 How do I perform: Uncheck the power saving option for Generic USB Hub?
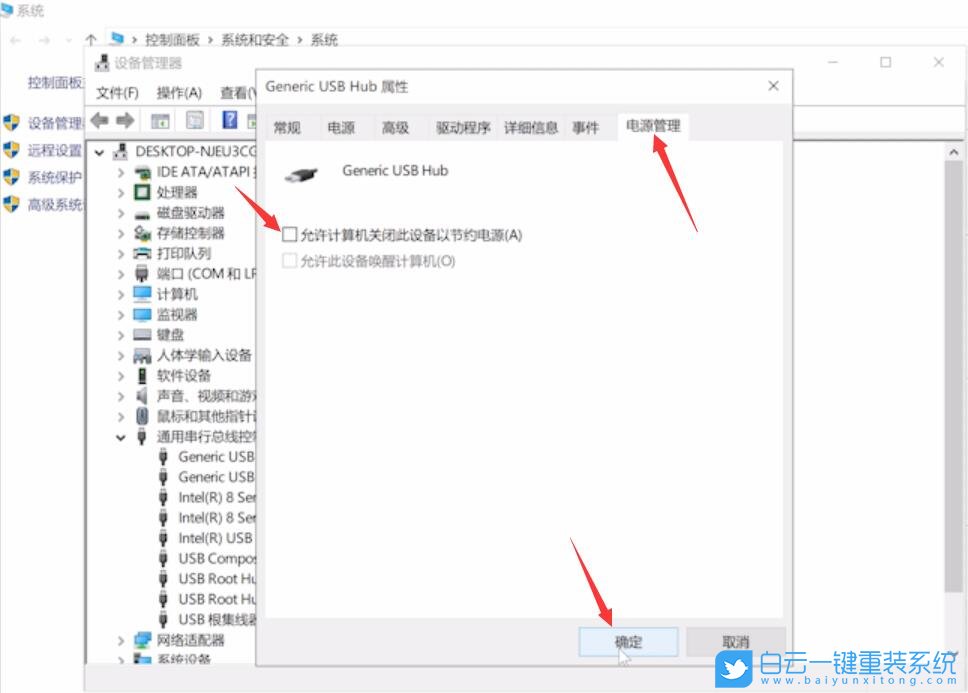click(290, 233)
